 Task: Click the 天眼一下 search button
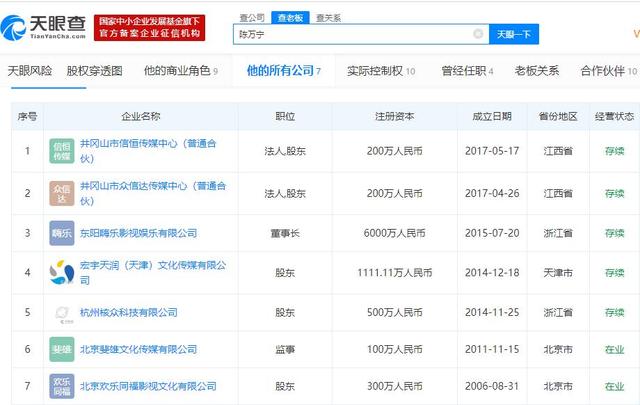(x=514, y=34)
